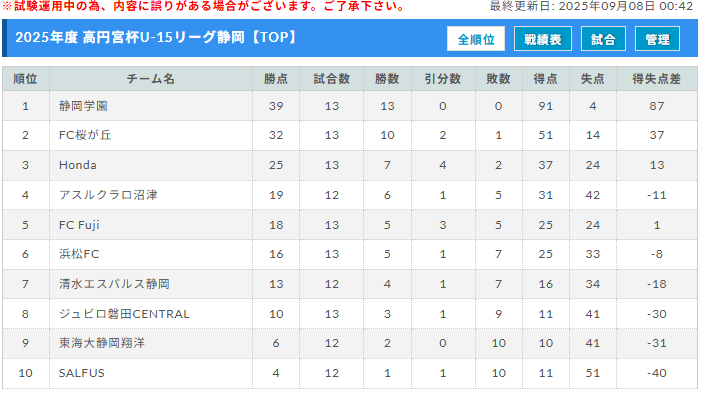
Task: Click the 順位 column header
Action: coord(26,79)
